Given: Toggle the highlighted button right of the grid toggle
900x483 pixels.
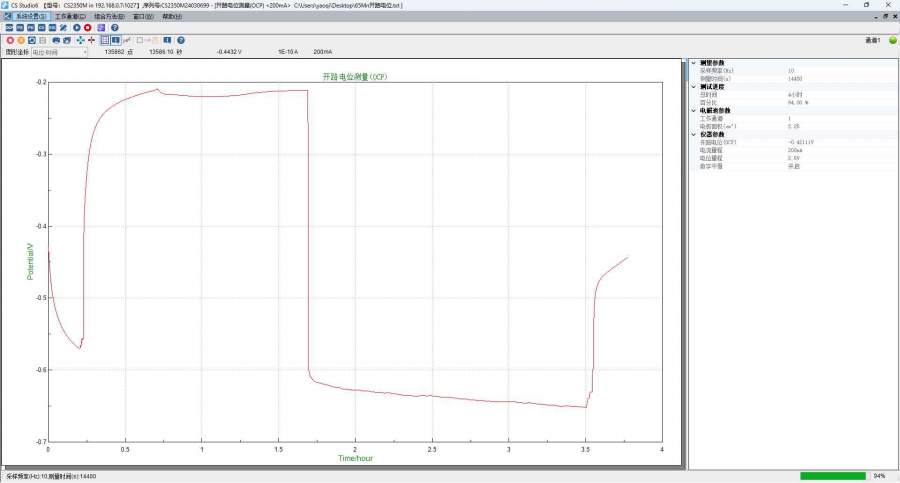Looking at the screenshot, I should (116, 40).
